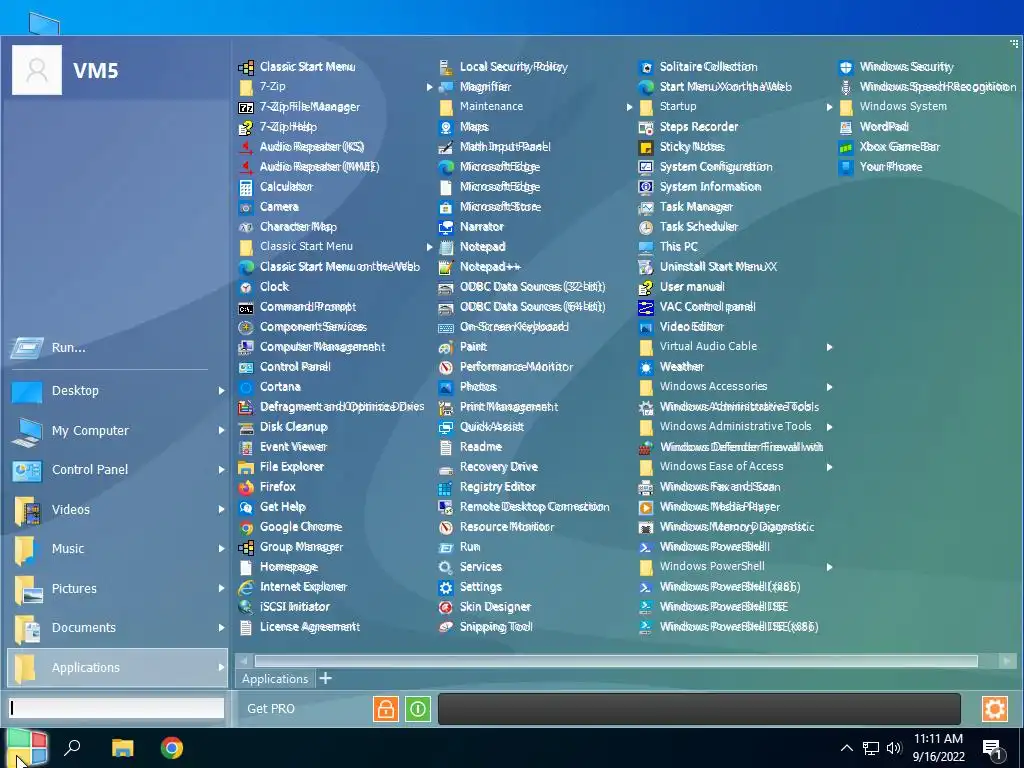Open My Computer in the left pane

click(118, 431)
